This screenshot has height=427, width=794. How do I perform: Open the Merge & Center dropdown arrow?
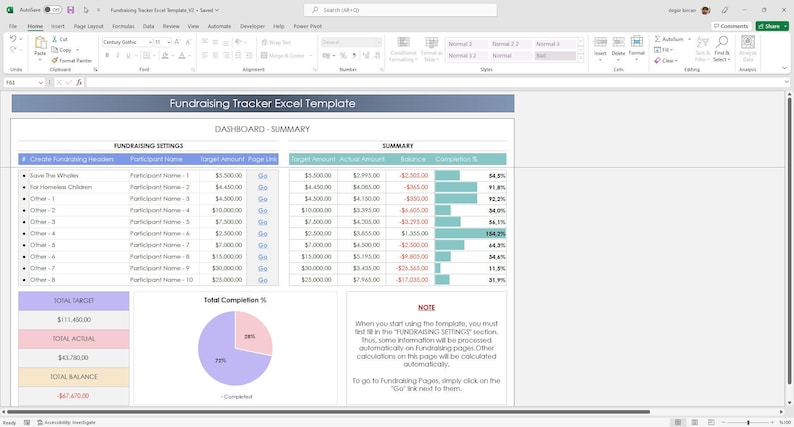coord(310,56)
